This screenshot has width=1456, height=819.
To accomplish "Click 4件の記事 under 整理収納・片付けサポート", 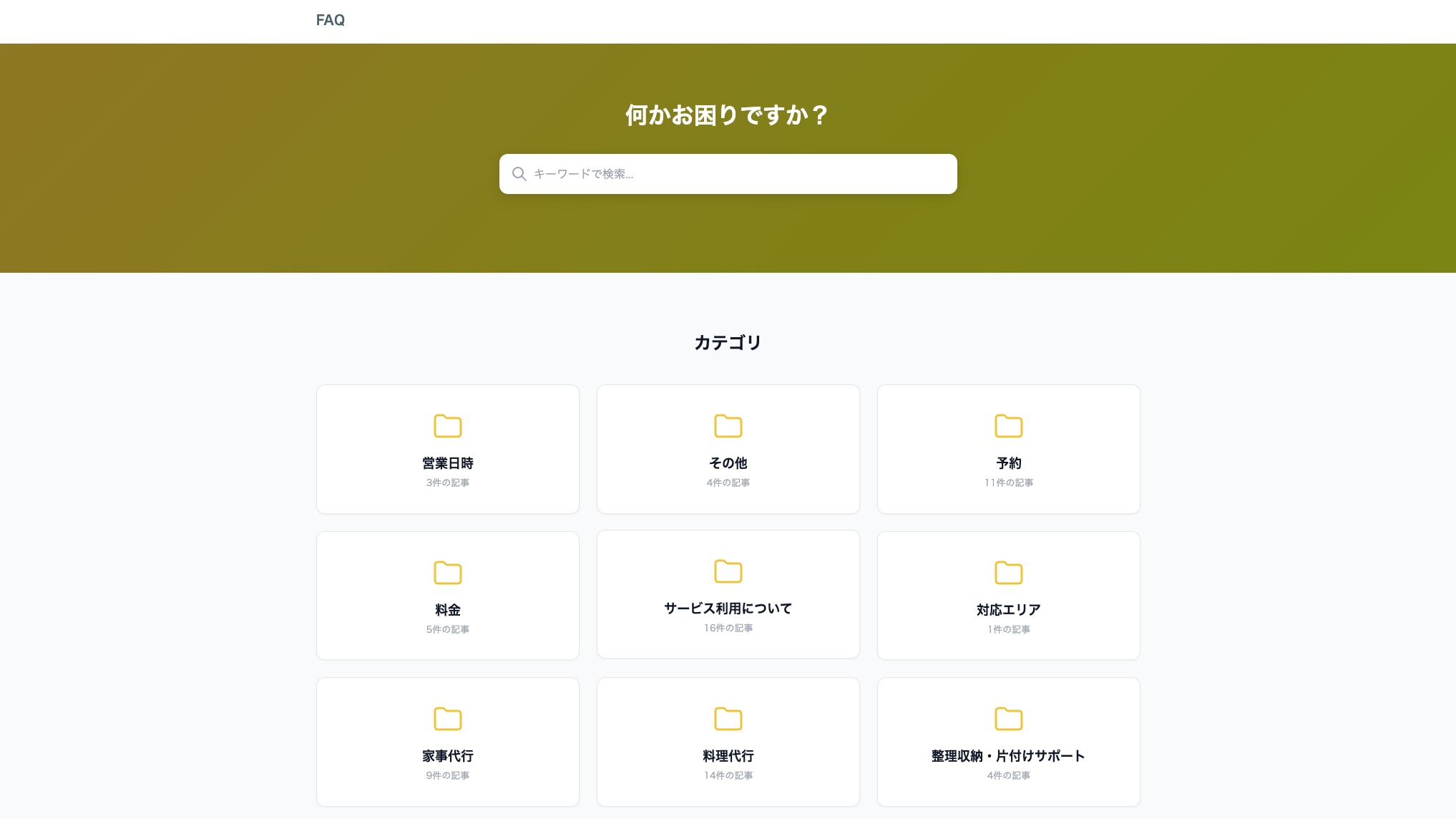I will (x=1008, y=775).
